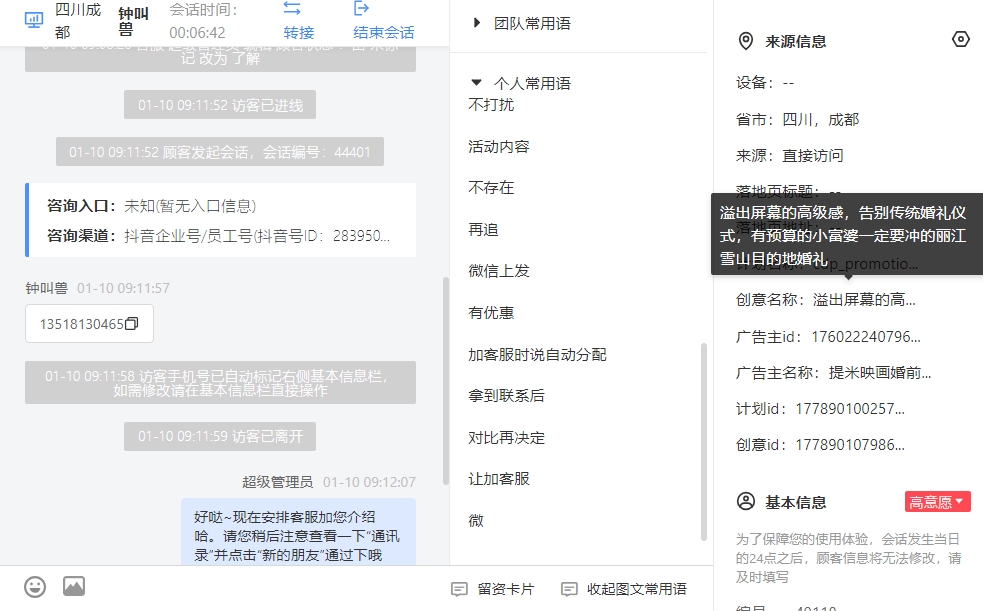Click the 计划id 177890100257... value
Image resolution: width=983 pixels, height=611 pixels.
[x=850, y=409]
